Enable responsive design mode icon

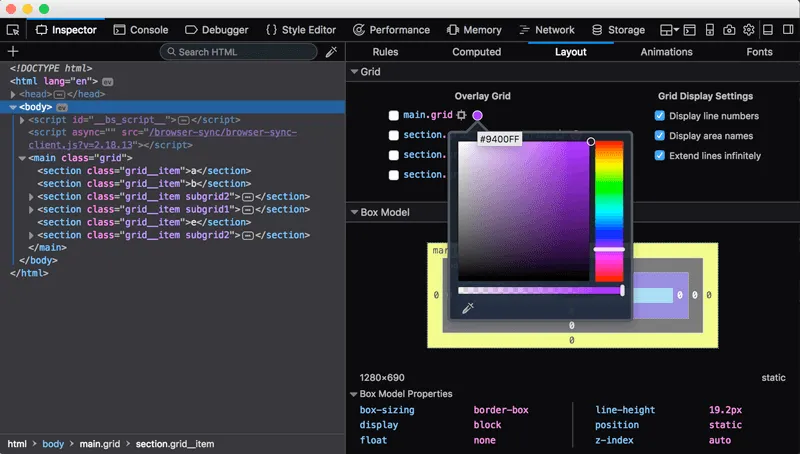pos(710,30)
